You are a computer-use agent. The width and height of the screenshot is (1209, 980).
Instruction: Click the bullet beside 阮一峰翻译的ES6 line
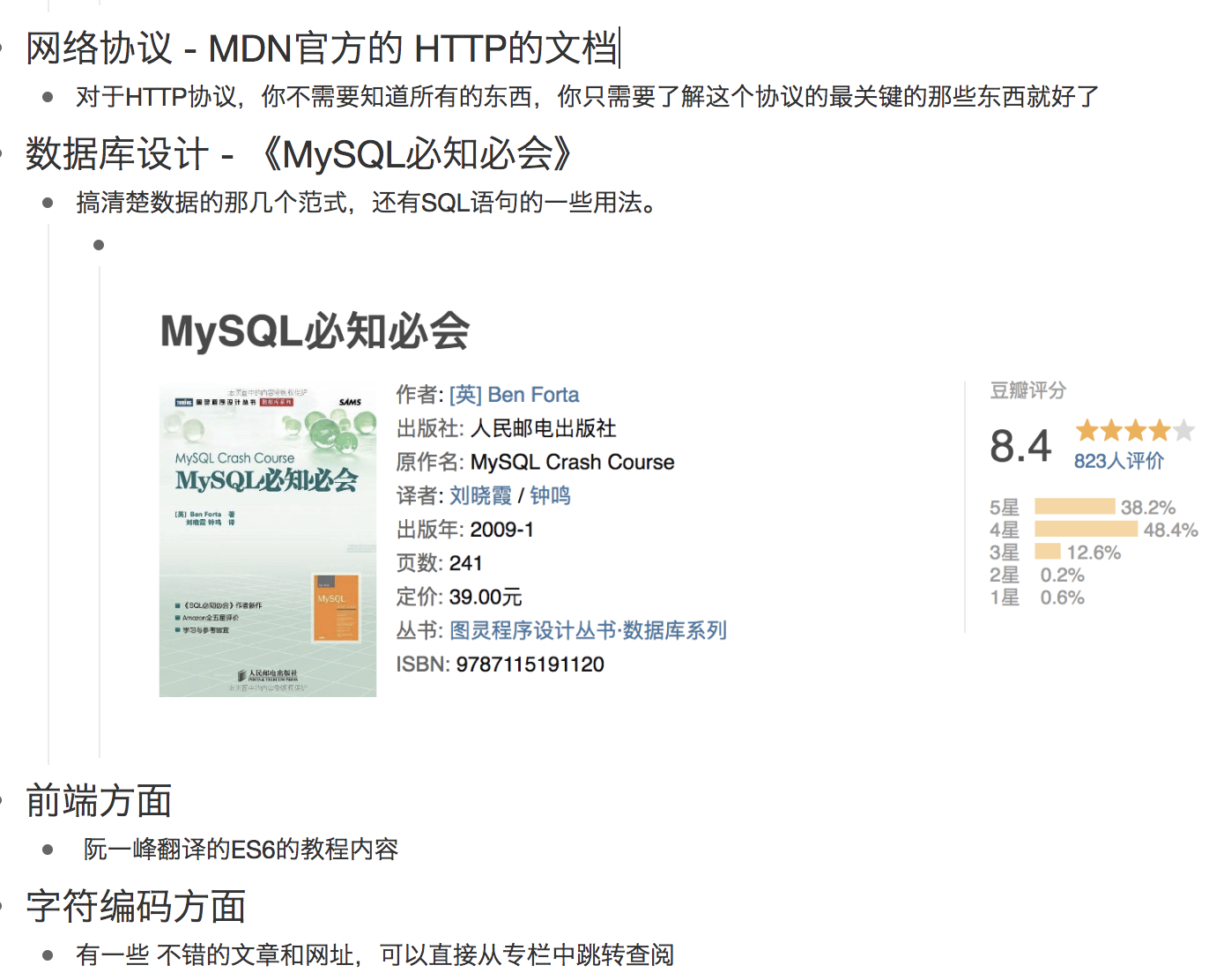click(48, 850)
